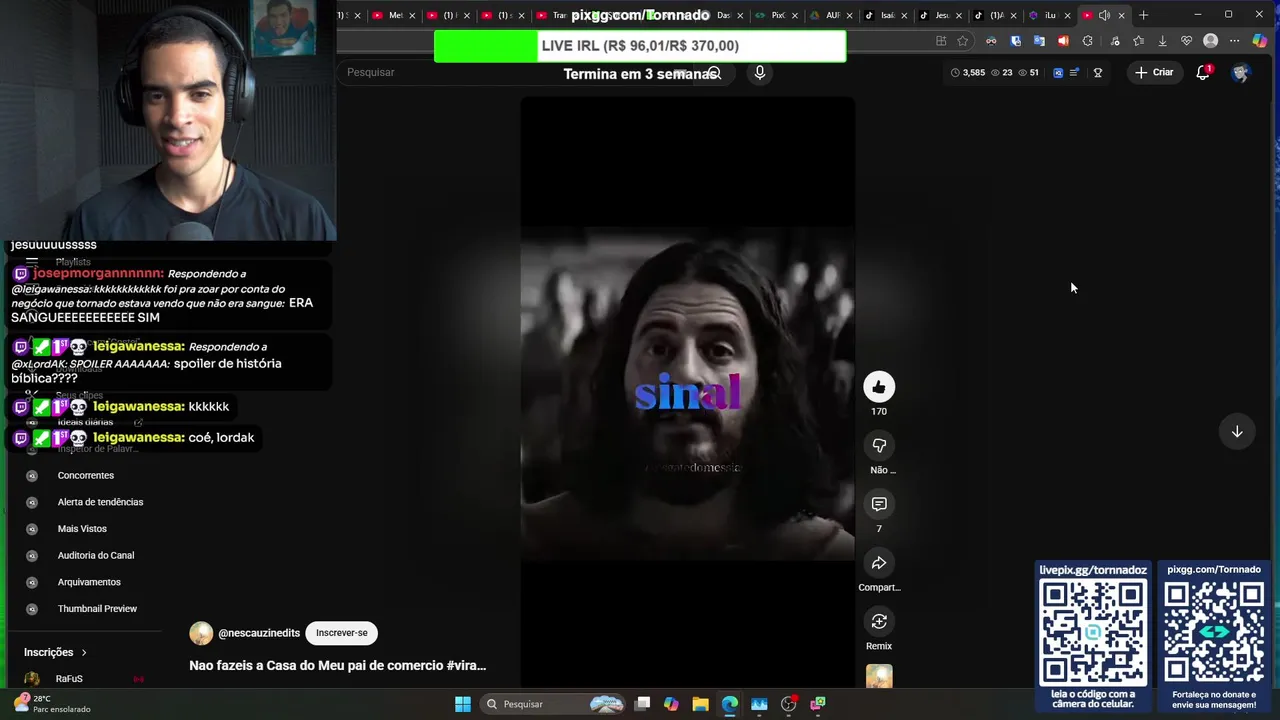Switch to the Isaia TikTok tab
This screenshot has width=1280, height=720.
click(x=885, y=15)
